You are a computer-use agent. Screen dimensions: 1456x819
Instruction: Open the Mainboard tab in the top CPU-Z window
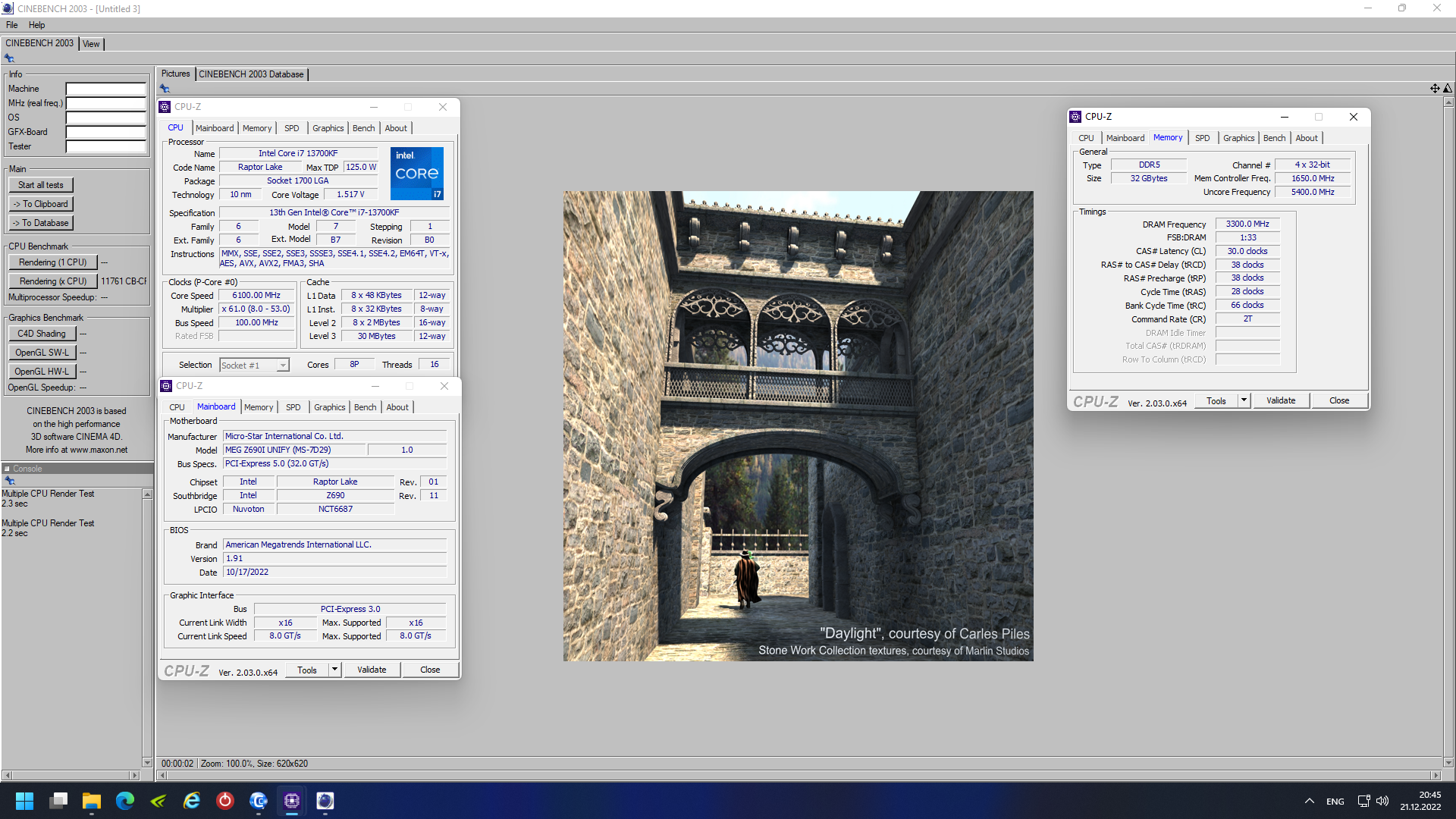coord(215,128)
